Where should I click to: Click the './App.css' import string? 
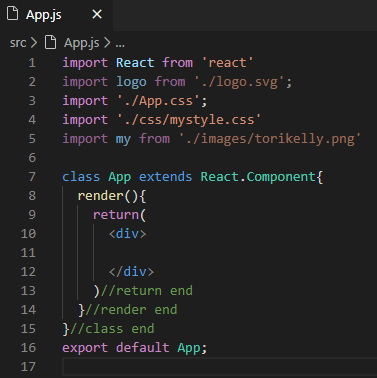(159, 101)
